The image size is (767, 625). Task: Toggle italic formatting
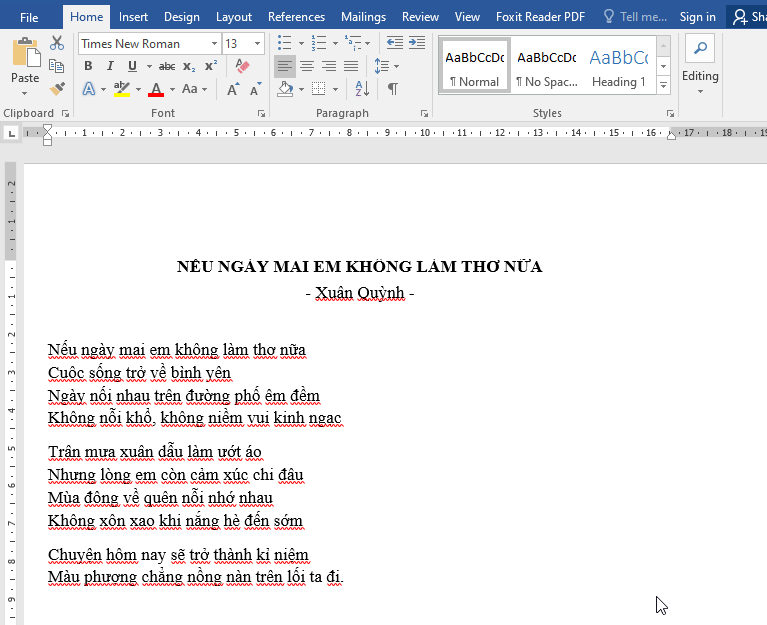click(110, 66)
